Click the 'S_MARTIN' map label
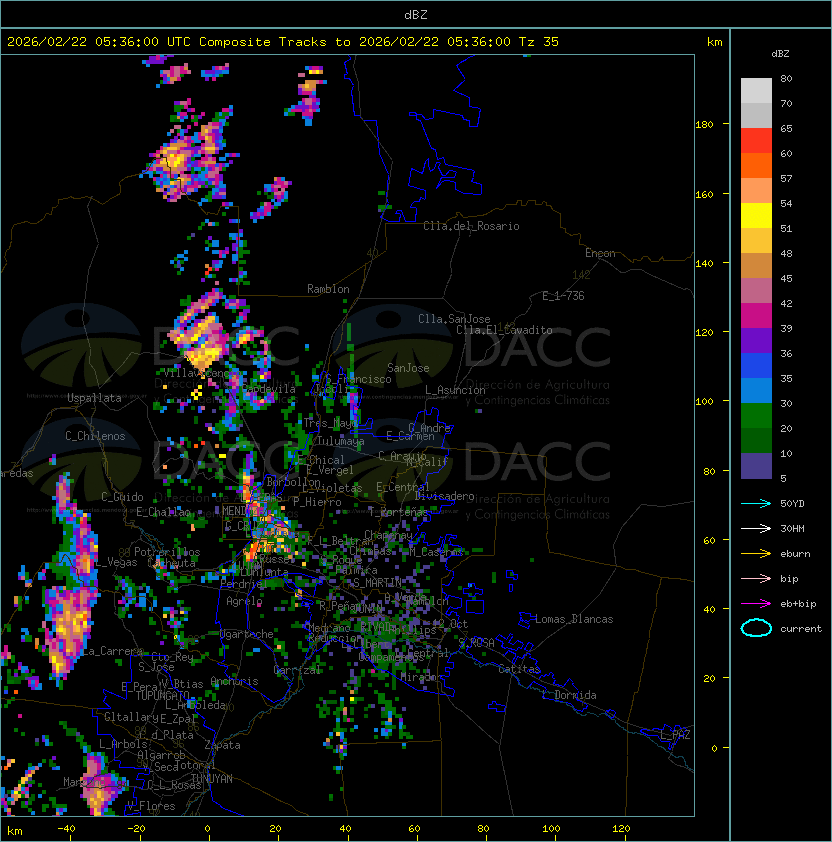The image size is (832, 842). 377,583
